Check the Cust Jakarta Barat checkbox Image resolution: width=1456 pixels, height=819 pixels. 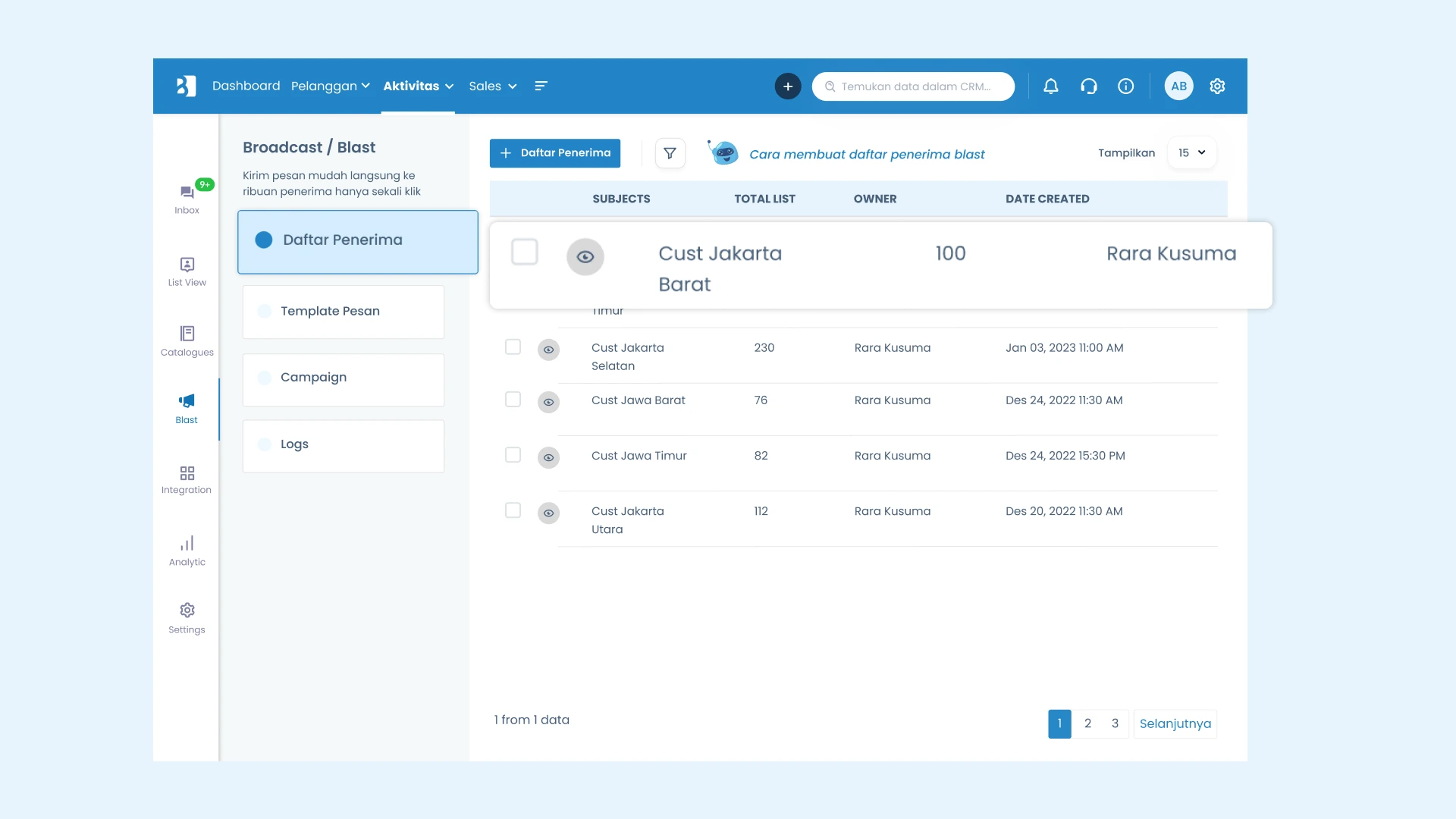[525, 252]
